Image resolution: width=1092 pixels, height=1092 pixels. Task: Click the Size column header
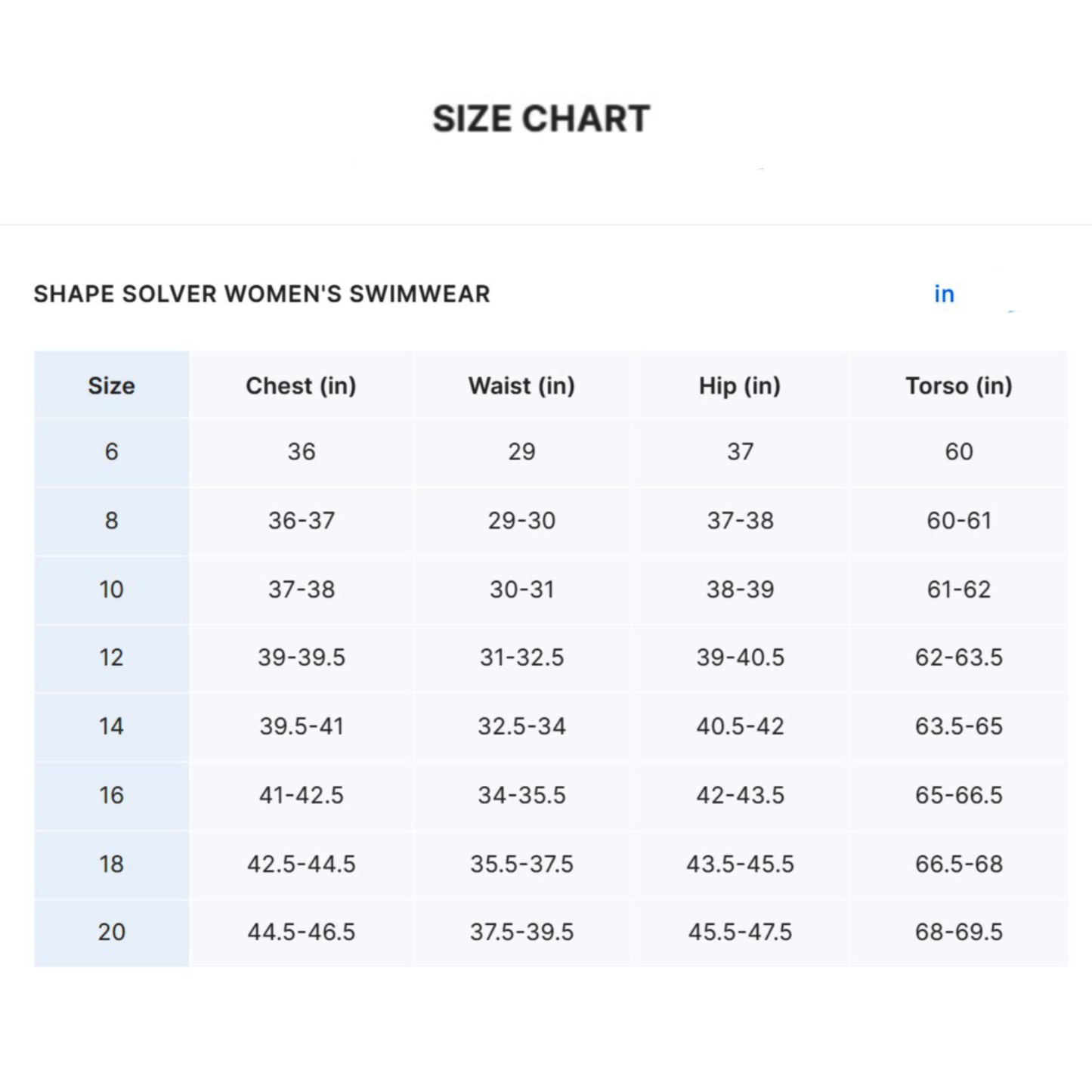click(111, 385)
